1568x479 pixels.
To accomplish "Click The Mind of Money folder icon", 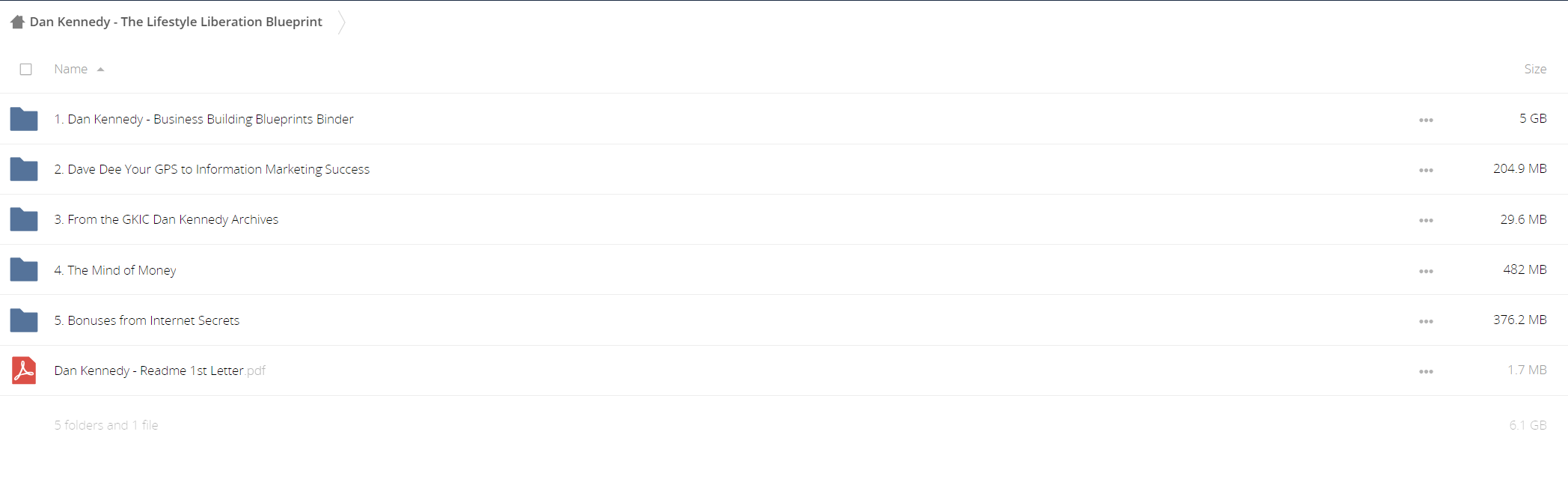I will pos(24,269).
